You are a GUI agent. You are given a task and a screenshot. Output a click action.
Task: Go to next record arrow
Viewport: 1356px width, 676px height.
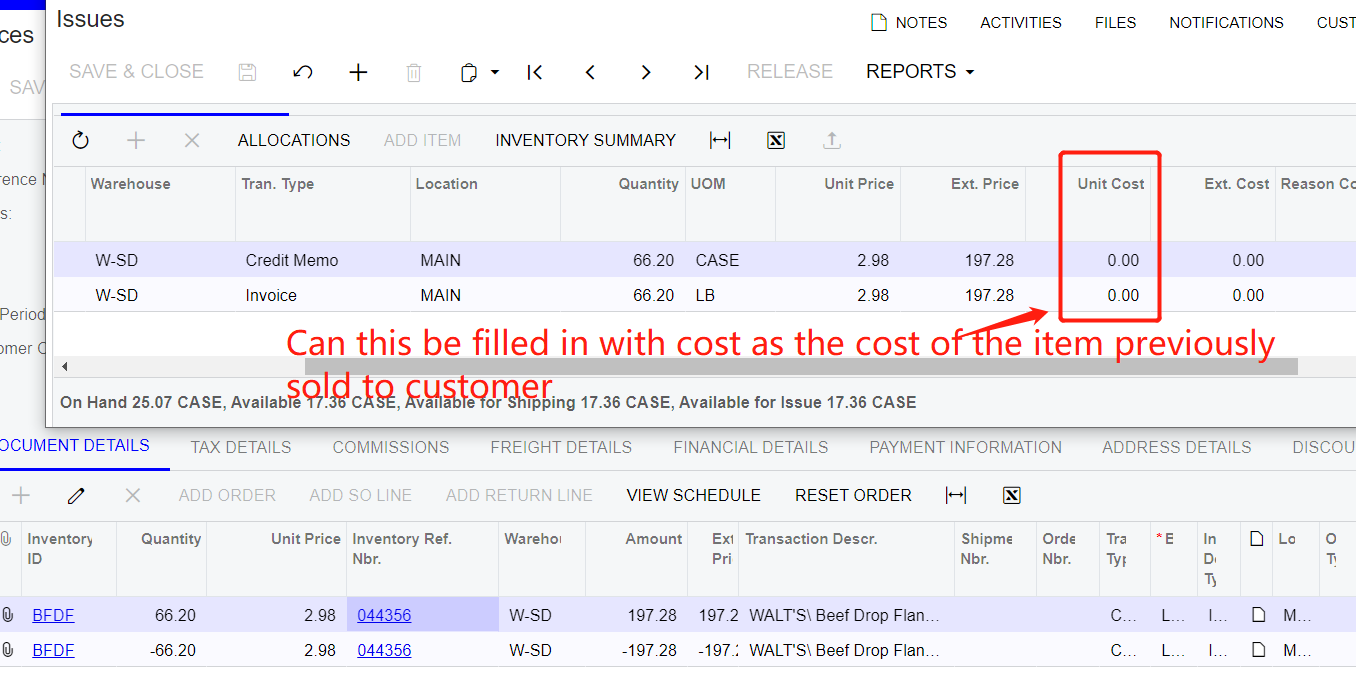point(646,72)
